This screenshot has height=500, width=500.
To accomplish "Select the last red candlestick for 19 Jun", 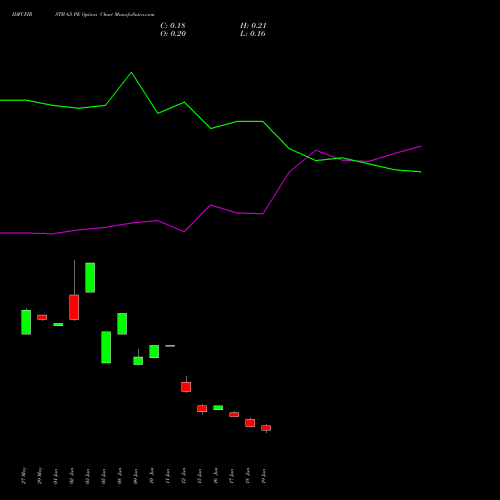I will click(266, 428).
